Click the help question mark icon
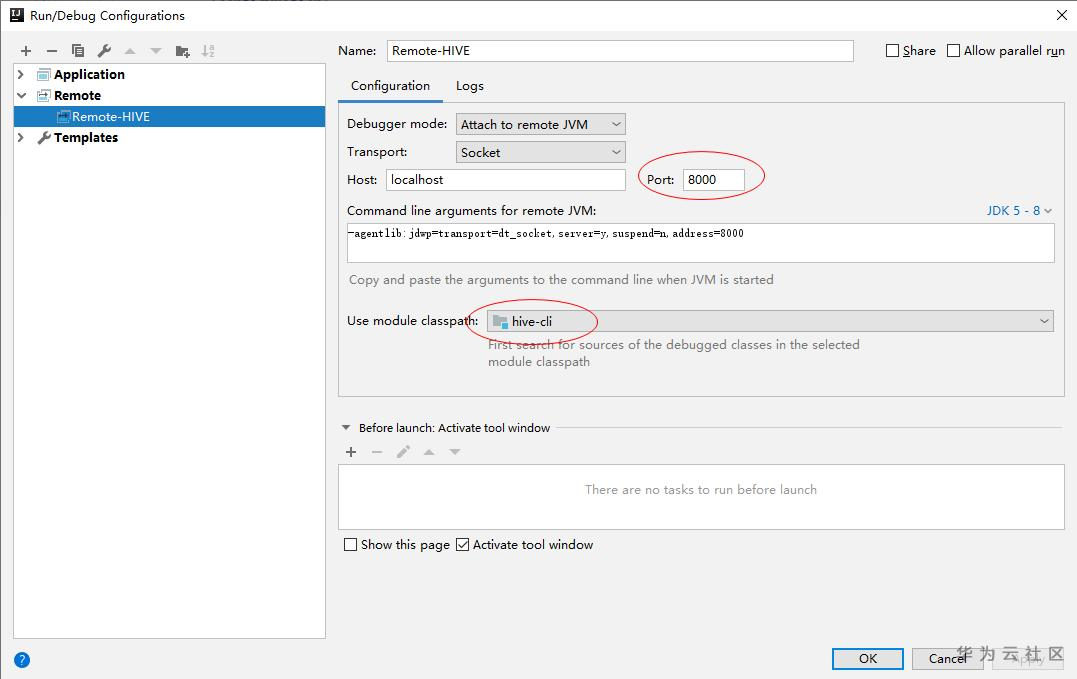The image size is (1077, 679). tap(22, 659)
